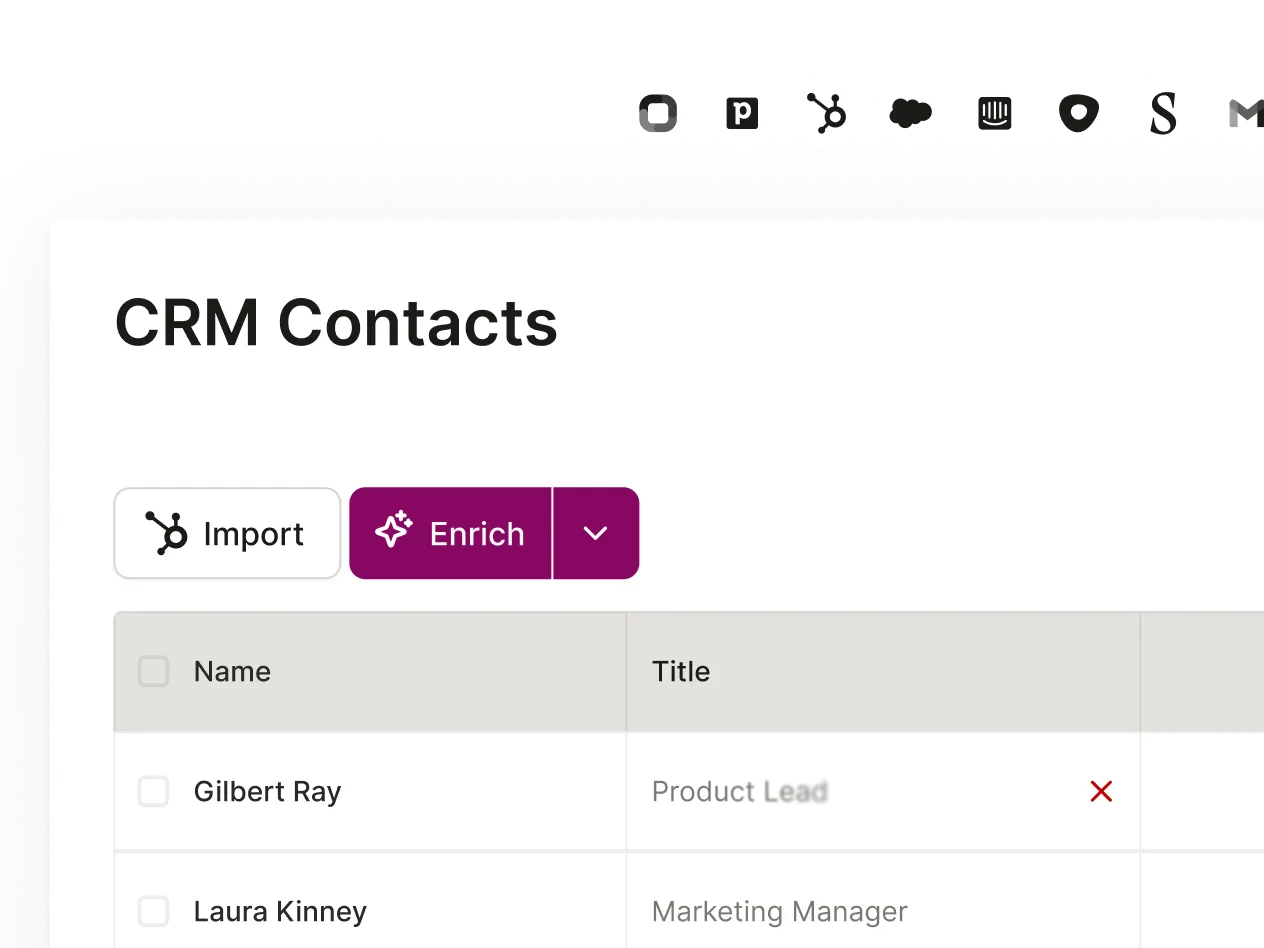
Task: Check the checkbox next to Laura Kinney
Action: (153, 911)
